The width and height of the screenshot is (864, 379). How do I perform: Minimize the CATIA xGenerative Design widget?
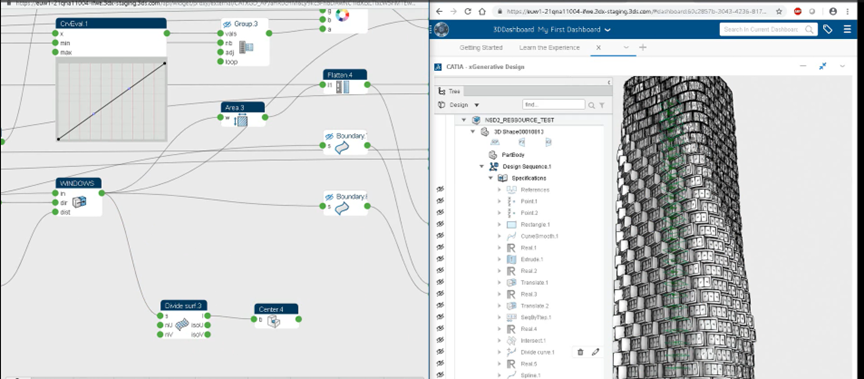[803, 66]
